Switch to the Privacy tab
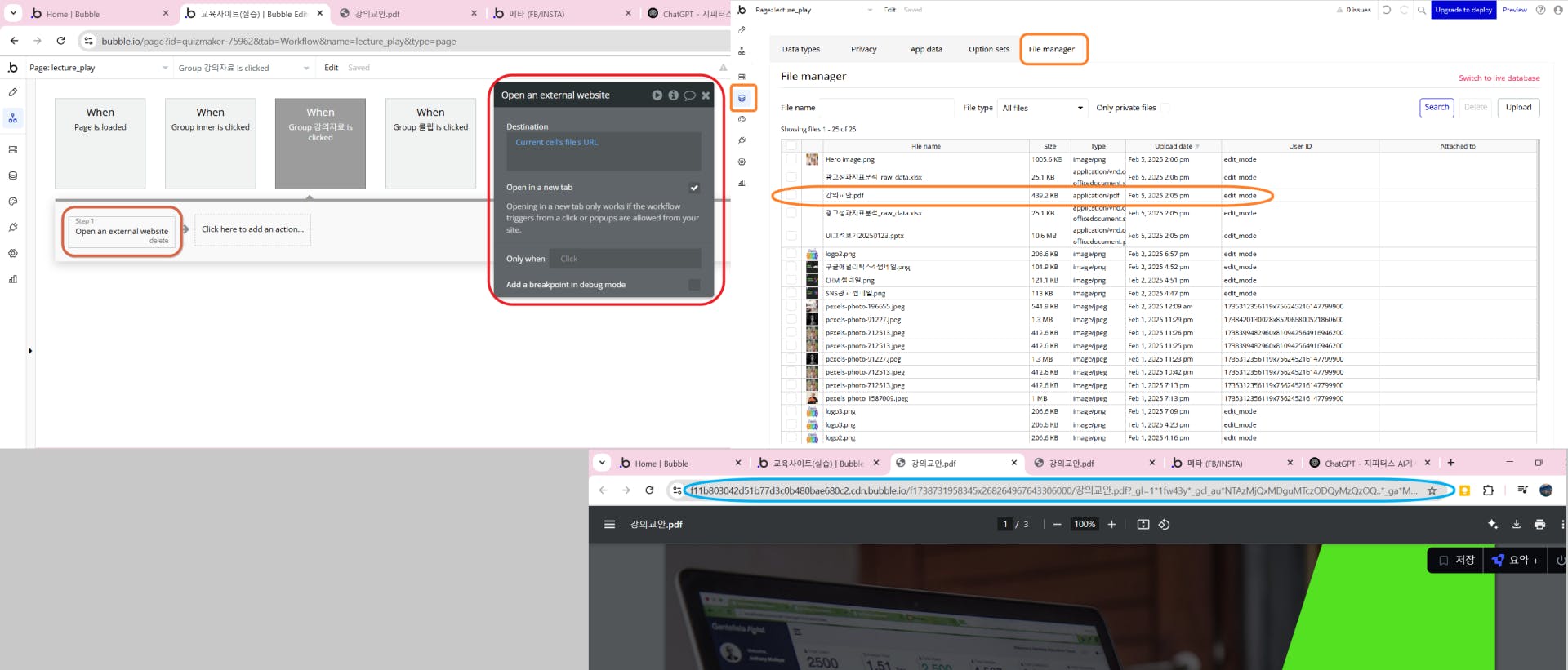 coord(863,49)
